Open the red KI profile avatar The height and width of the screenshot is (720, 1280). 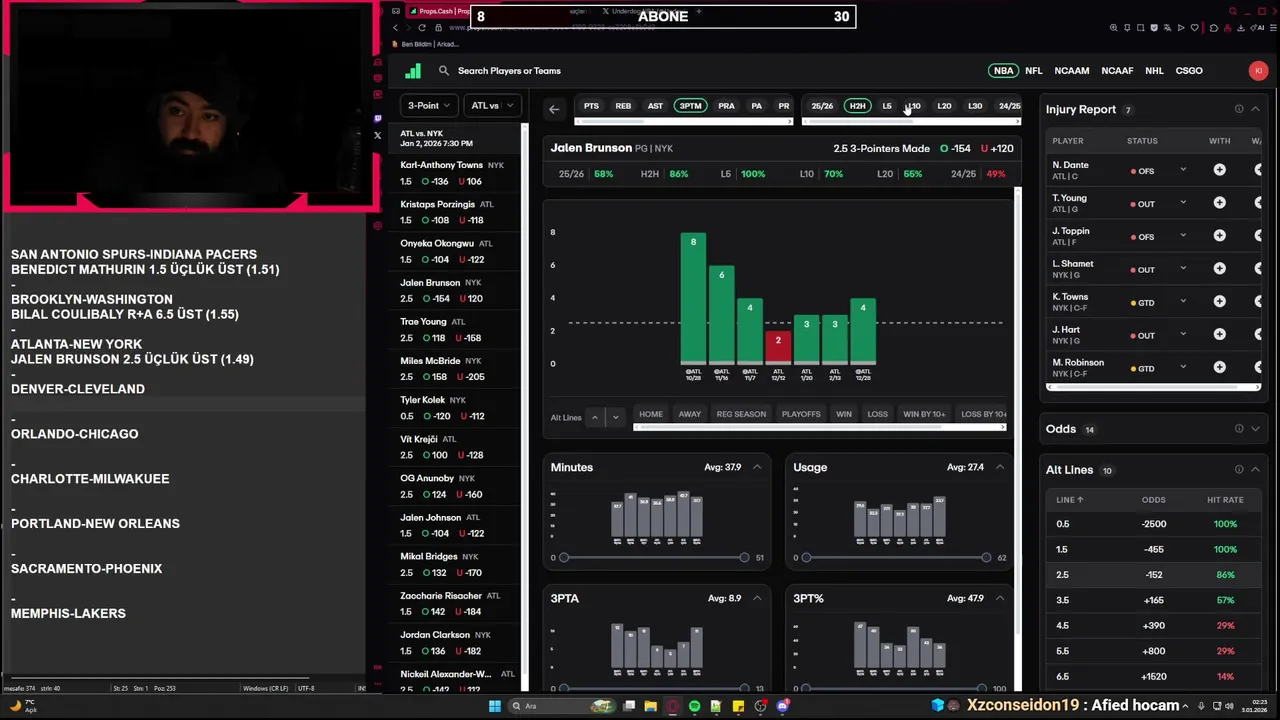coord(1258,71)
